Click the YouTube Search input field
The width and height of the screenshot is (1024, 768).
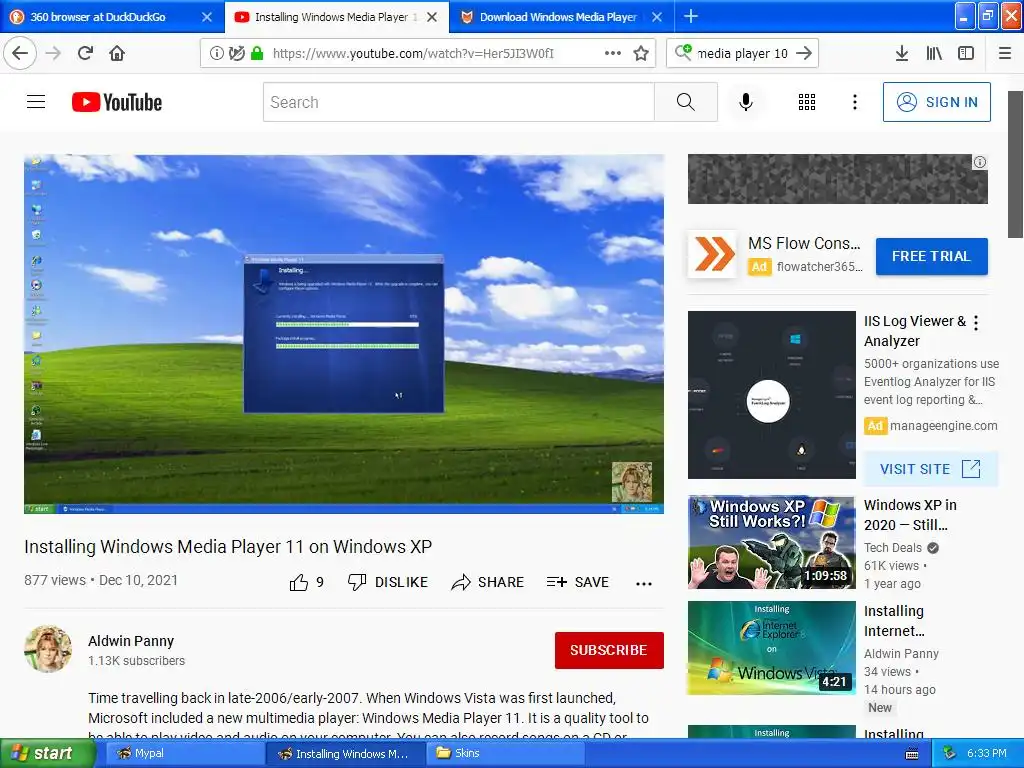[x=458, y=102]
